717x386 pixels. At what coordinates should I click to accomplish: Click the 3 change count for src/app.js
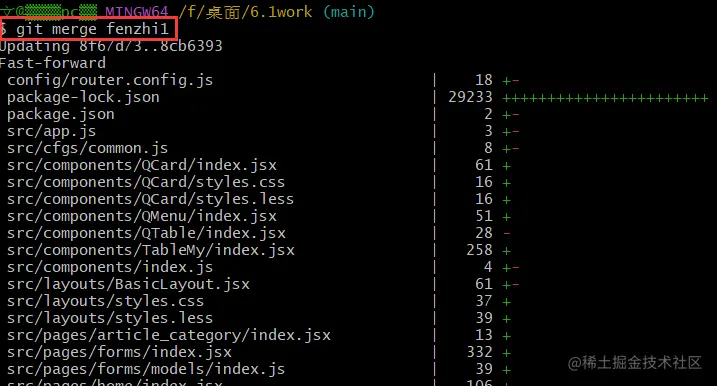coord(488,131)
